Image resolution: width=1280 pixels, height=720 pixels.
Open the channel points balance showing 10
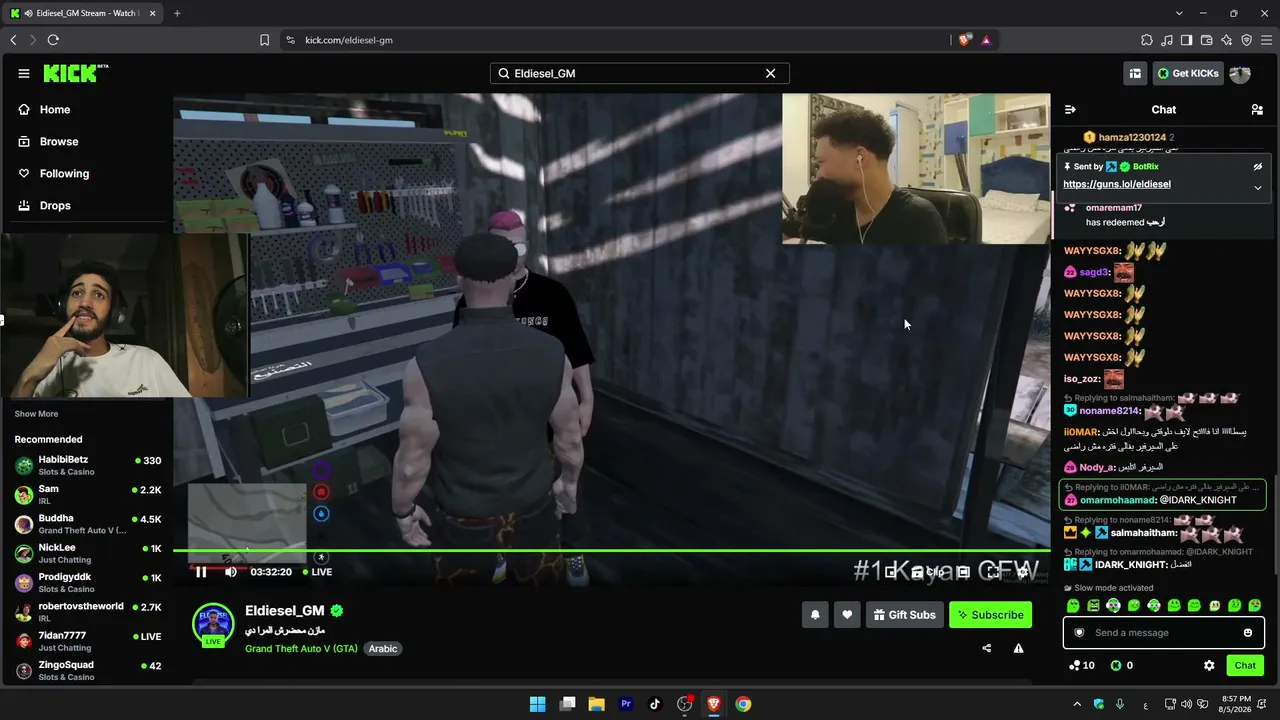click(x=1081, y=665)
